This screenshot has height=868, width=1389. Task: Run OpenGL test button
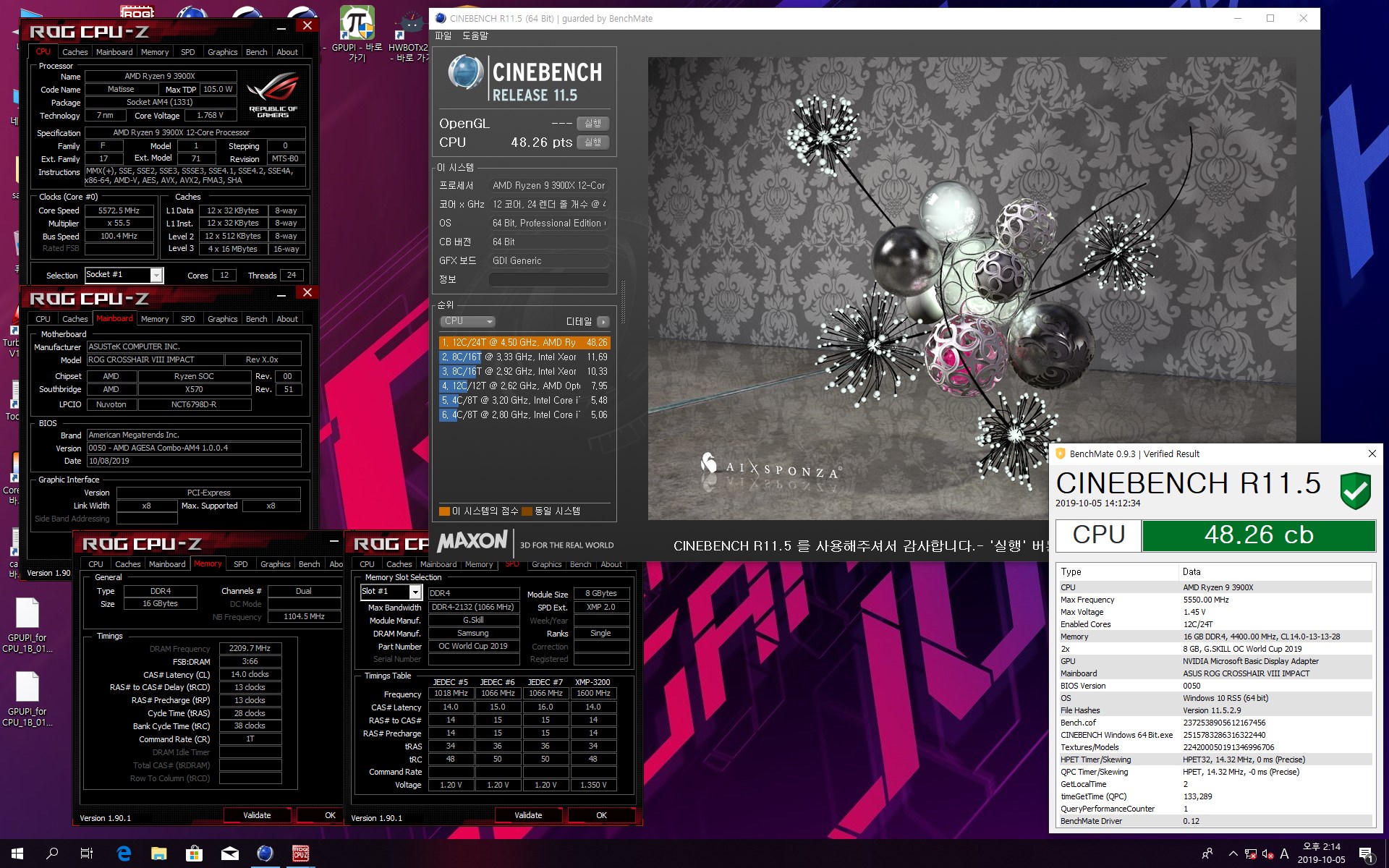click(592, 124)
